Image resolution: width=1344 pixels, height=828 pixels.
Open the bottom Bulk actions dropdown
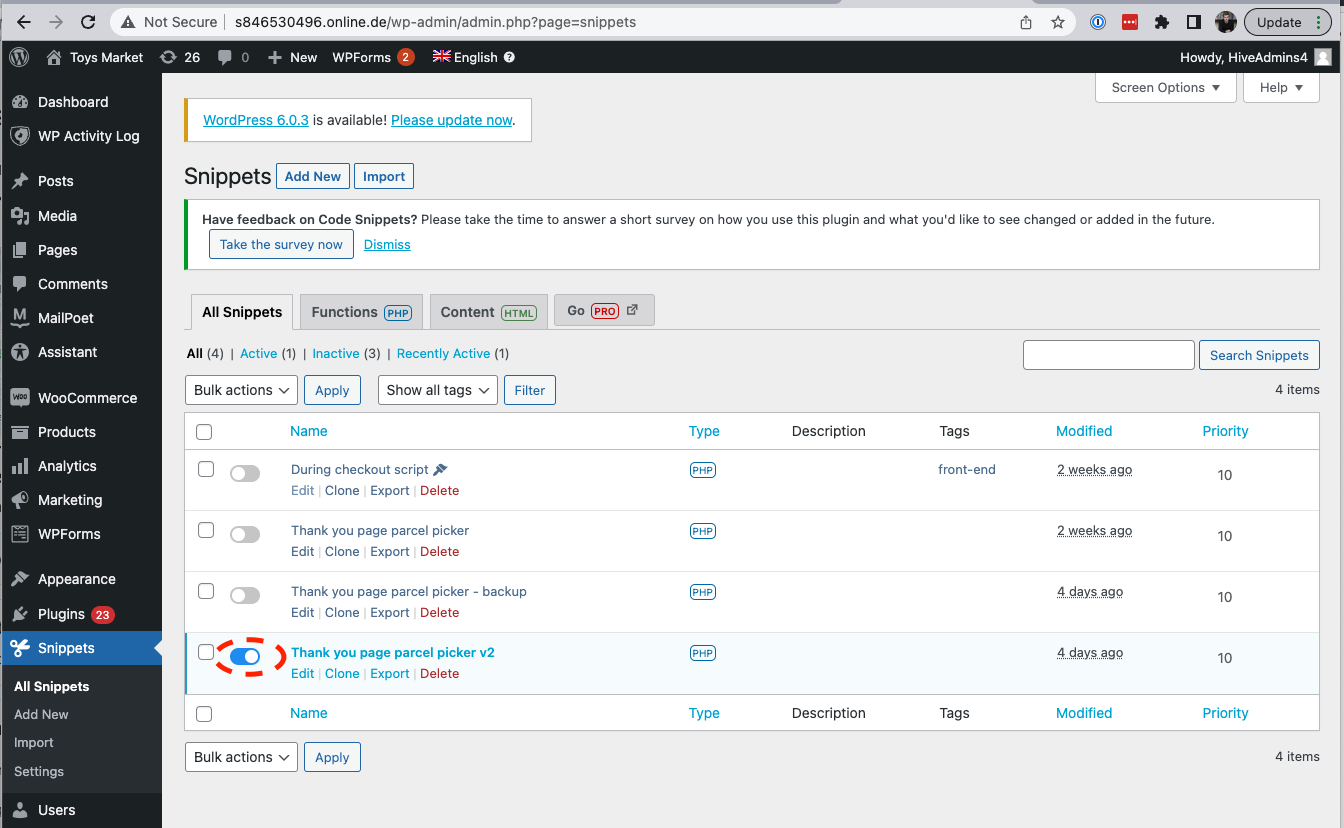pyautogui.click(x=241, y=757)
